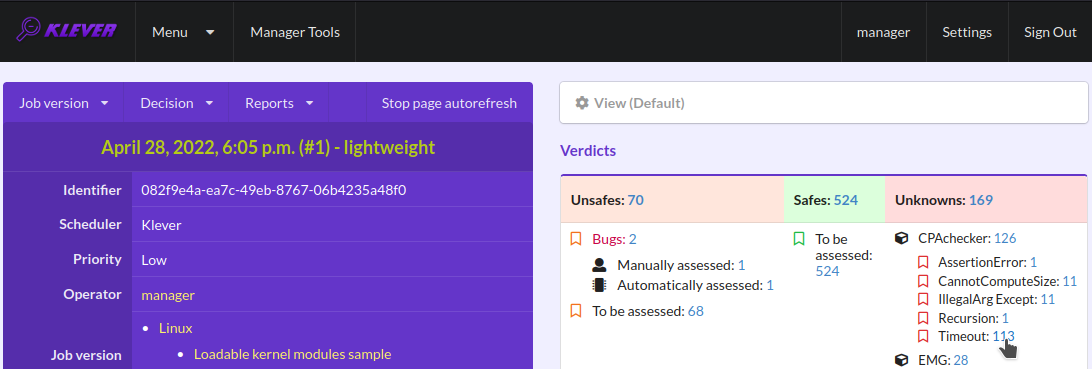The image size is (1092, 369).
Task: Open Safes To be assessed count 524
Action: pos(827,271)
